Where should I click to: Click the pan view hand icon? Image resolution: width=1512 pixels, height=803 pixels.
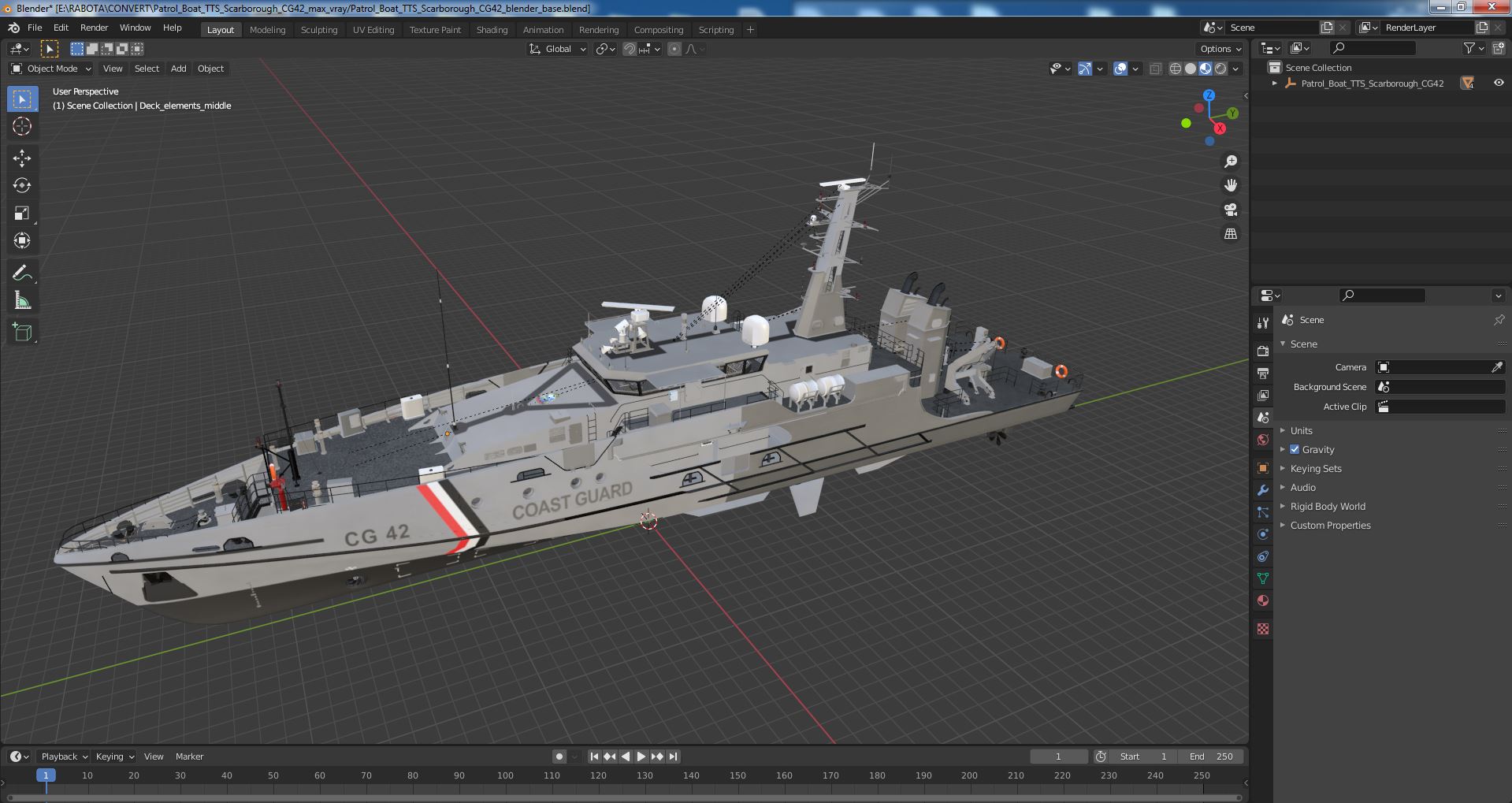1230,185
